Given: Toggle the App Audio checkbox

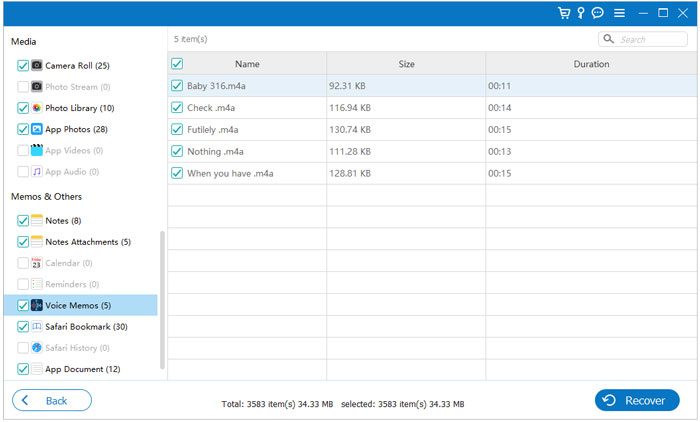Looking at the screenshot, I should [x=23, y=171].
